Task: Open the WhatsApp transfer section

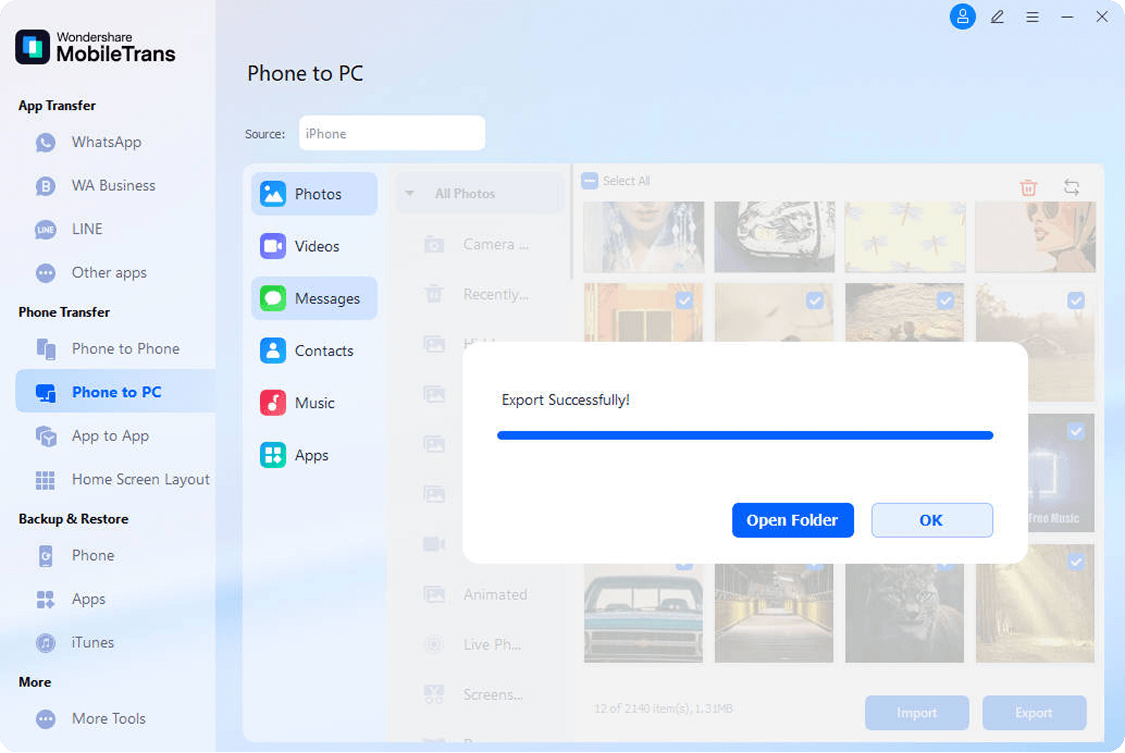Action: pyautogui.click(x=101, y=142)
